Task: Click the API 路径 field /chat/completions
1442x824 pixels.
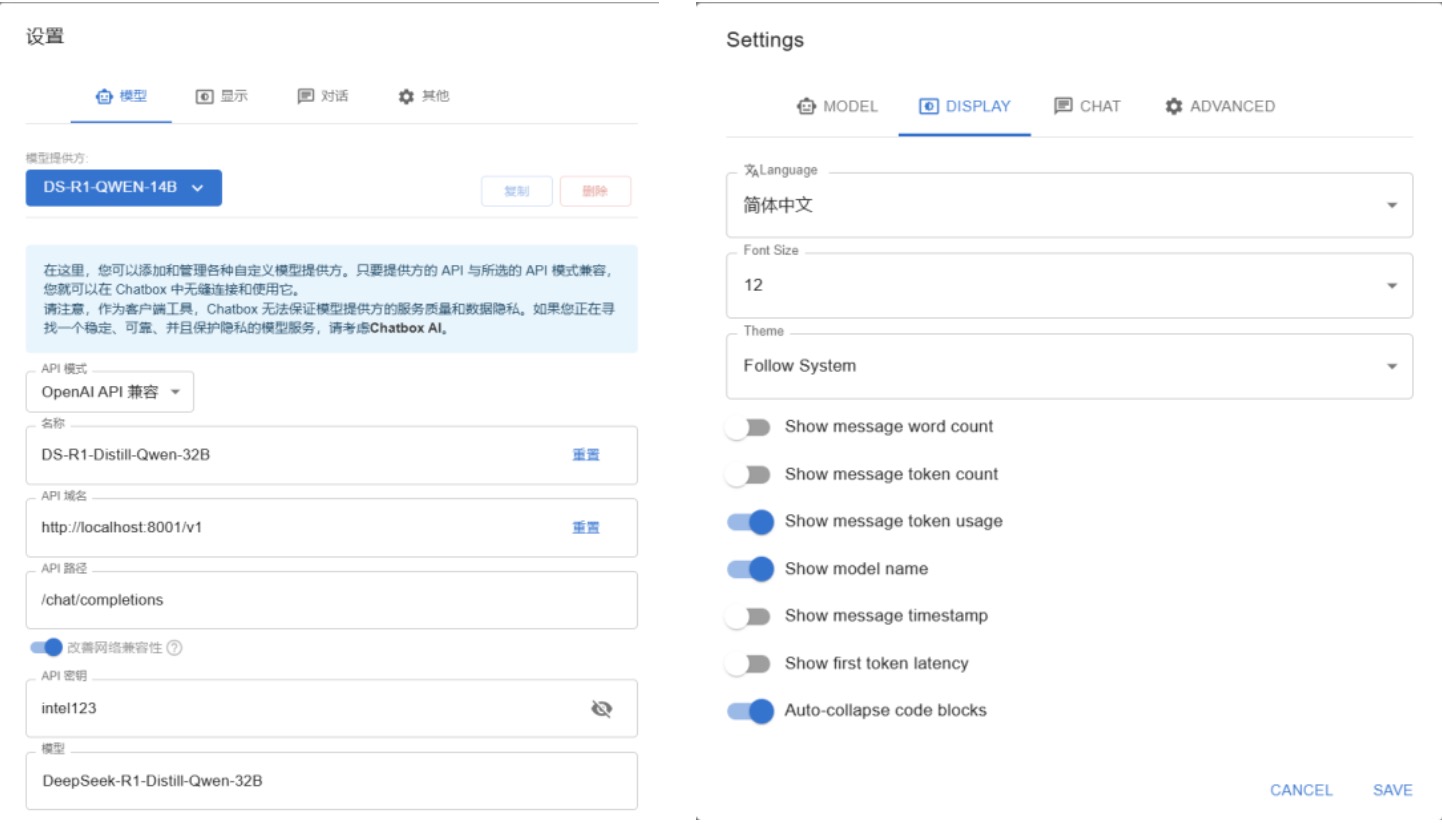Action: coord(332,600)
